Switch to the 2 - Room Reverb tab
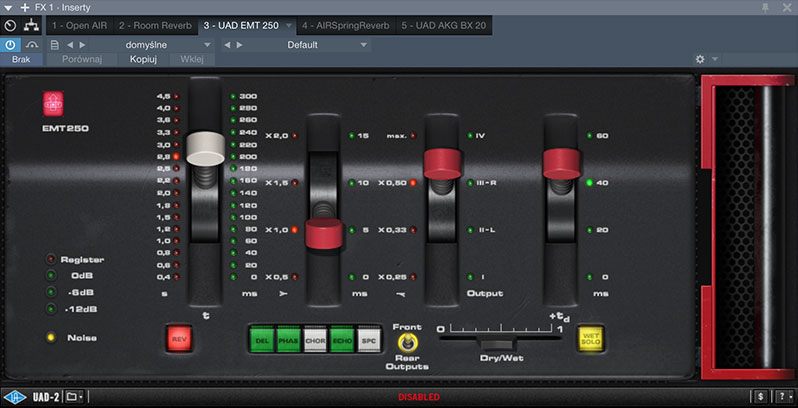Screen dimensions: 798x408 pyautogui.click(x=155, y=25)
